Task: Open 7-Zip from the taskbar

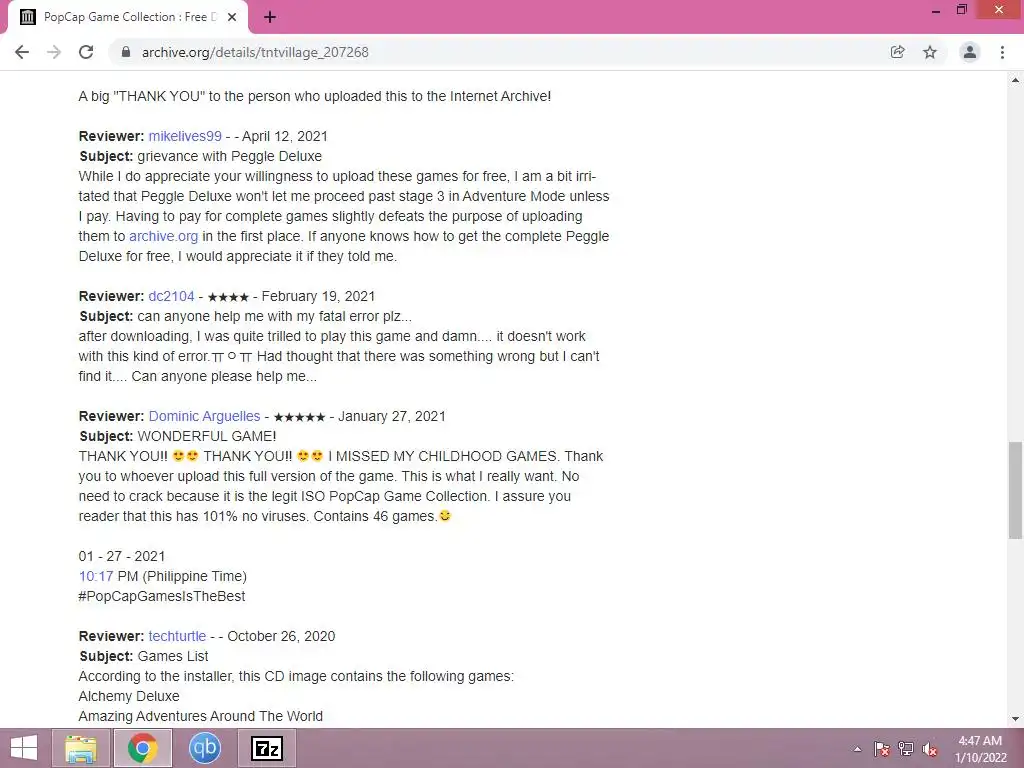Action: coord(266,748)
